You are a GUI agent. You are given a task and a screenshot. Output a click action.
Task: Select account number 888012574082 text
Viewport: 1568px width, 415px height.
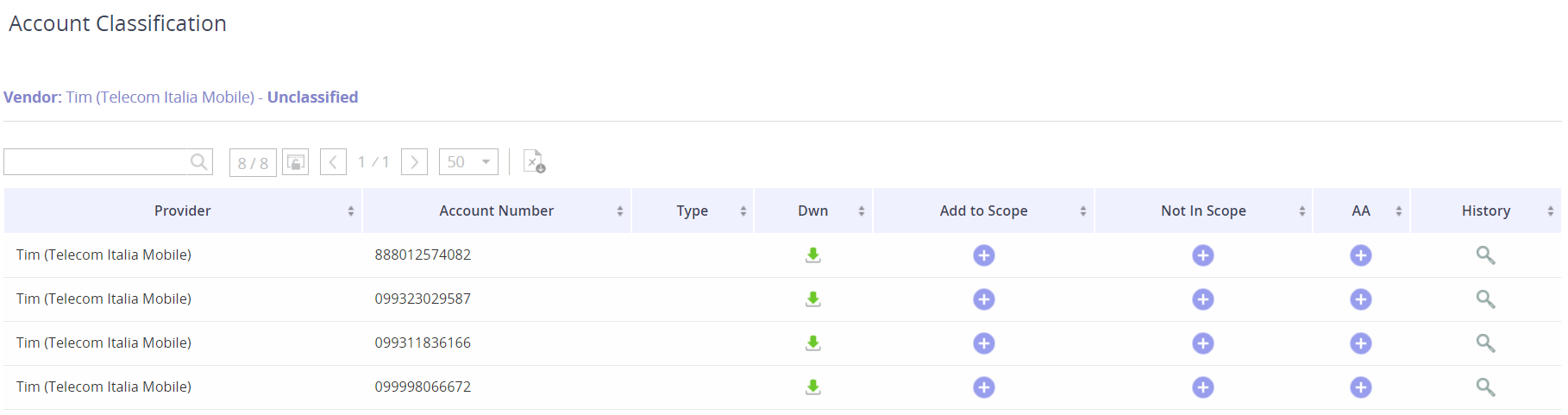423,255
